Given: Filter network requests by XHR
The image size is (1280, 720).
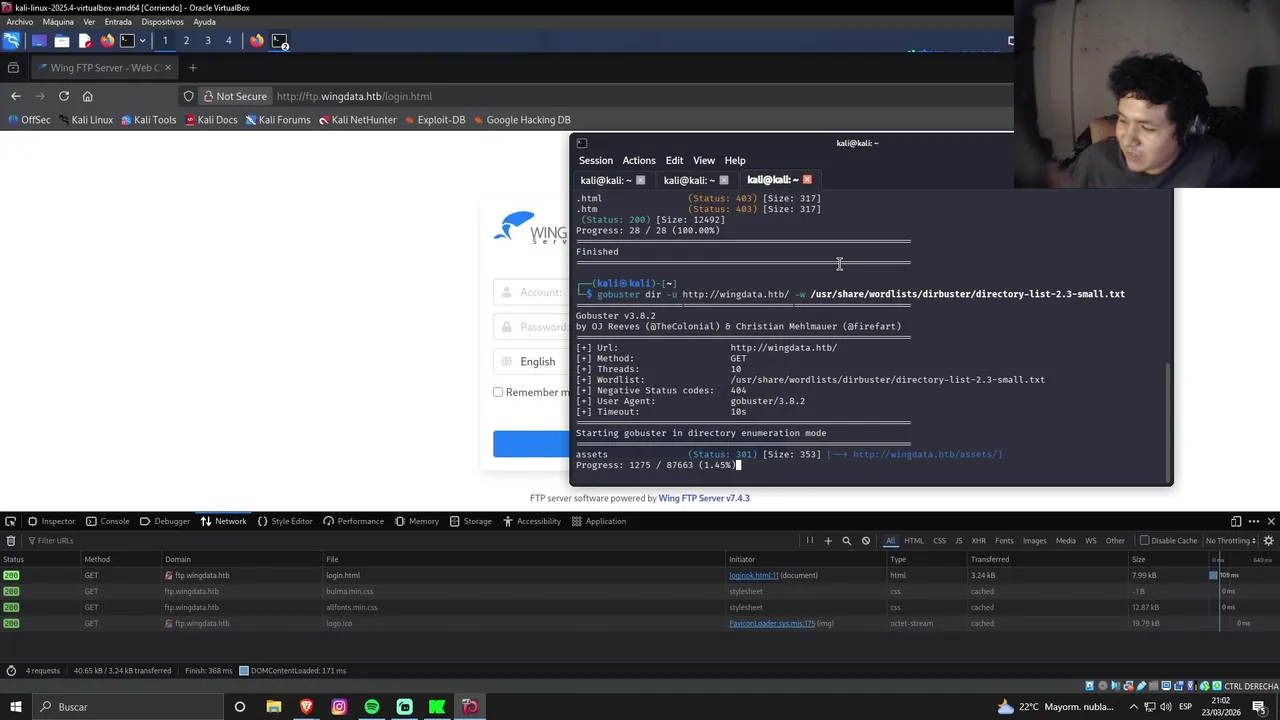Looking at the screenshot, I should 979,541.
